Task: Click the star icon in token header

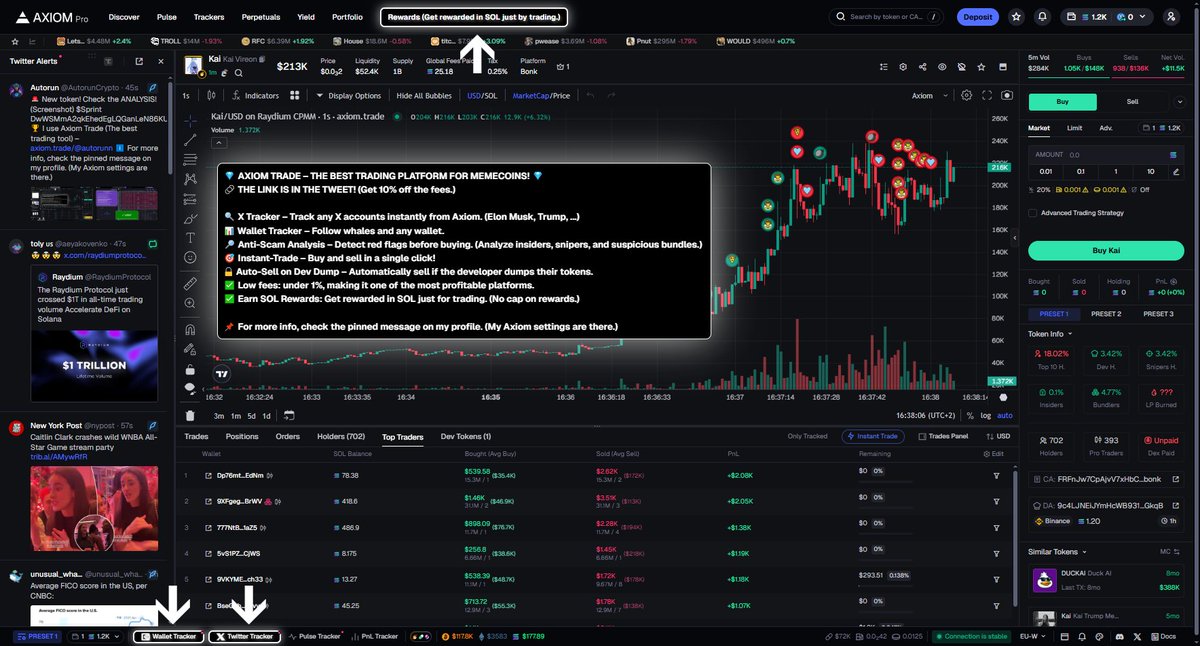Action: click(981, 67)
